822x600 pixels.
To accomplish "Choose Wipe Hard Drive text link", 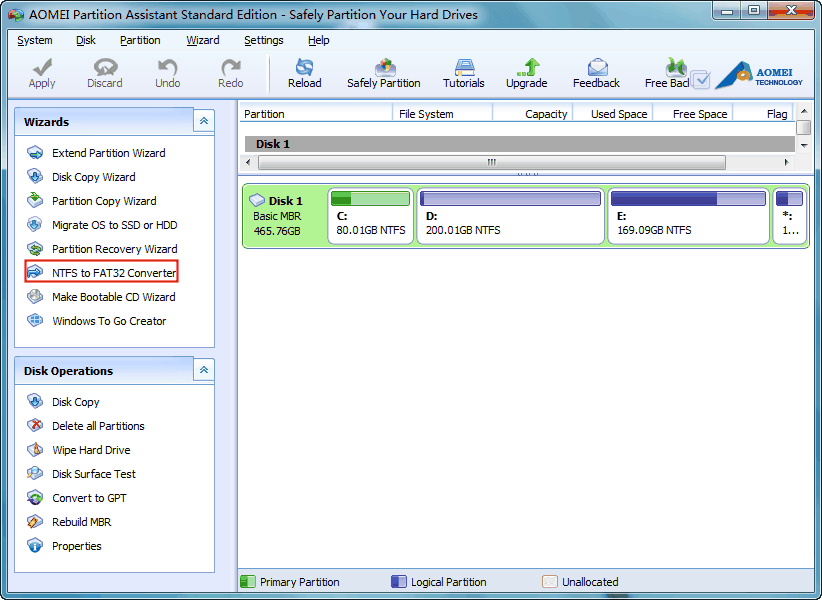I will click(91, 450).
